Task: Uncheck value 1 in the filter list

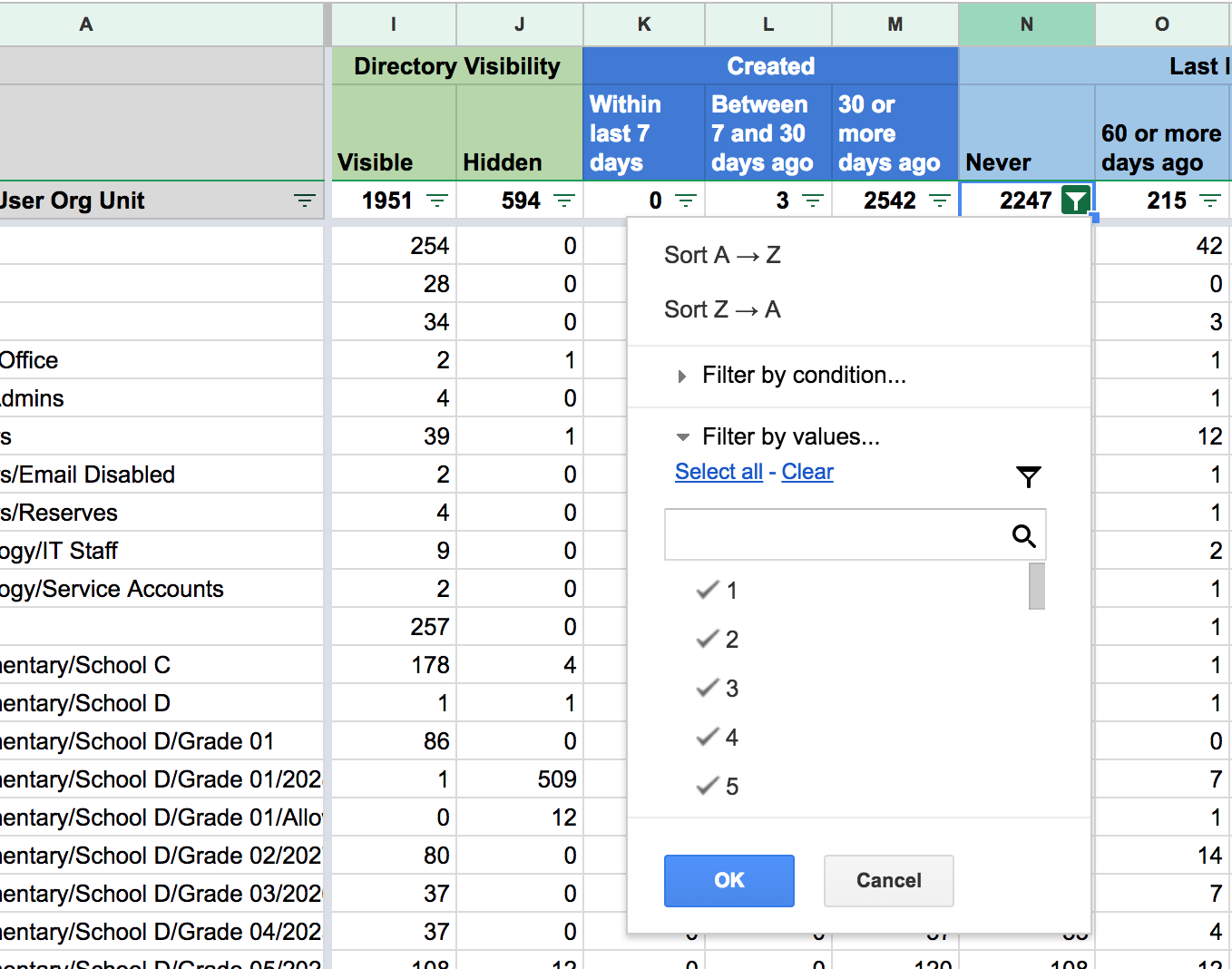Action: click(709, 591)
